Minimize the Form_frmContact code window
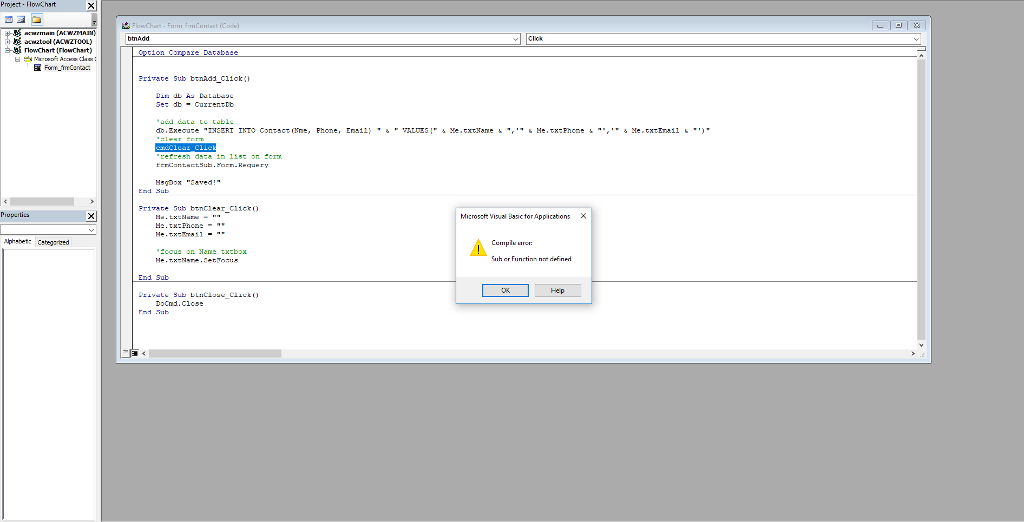The height and width of the screenshot is (522, 1024). 880,25
